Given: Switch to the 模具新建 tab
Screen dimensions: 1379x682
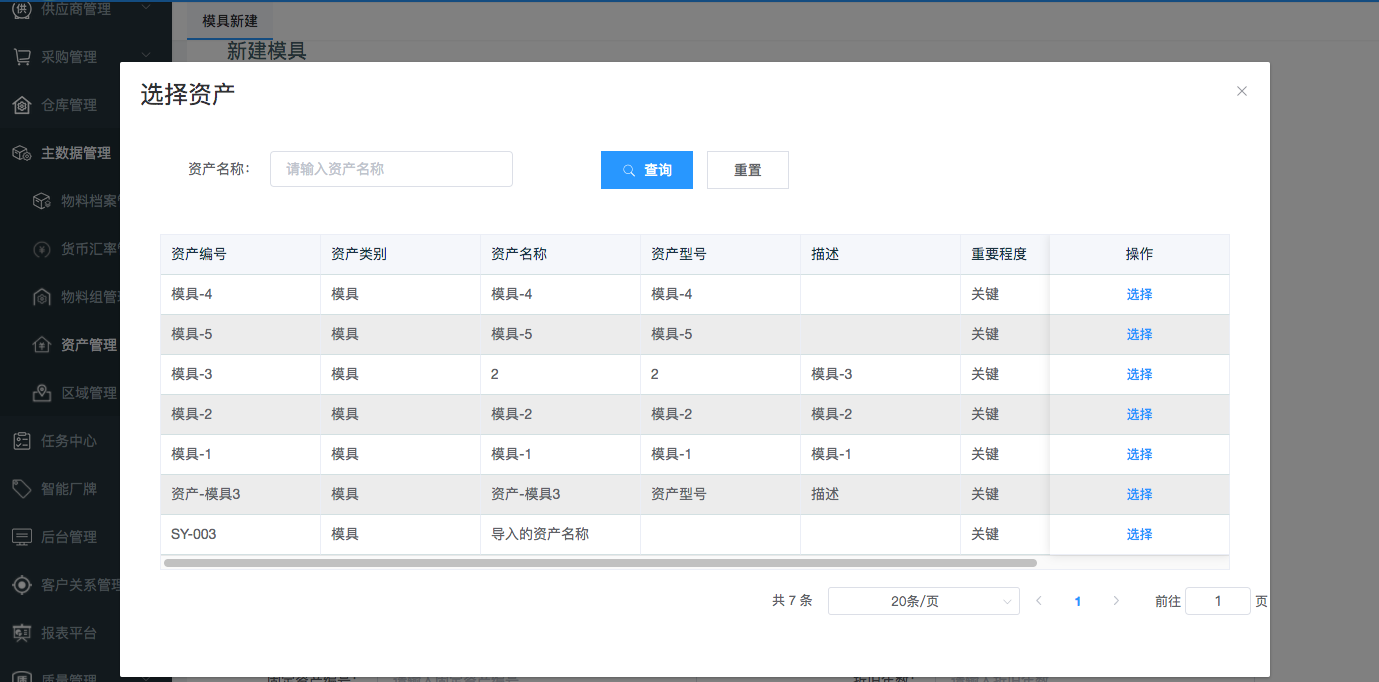Looking at the screenshot, I should [230, 21].
